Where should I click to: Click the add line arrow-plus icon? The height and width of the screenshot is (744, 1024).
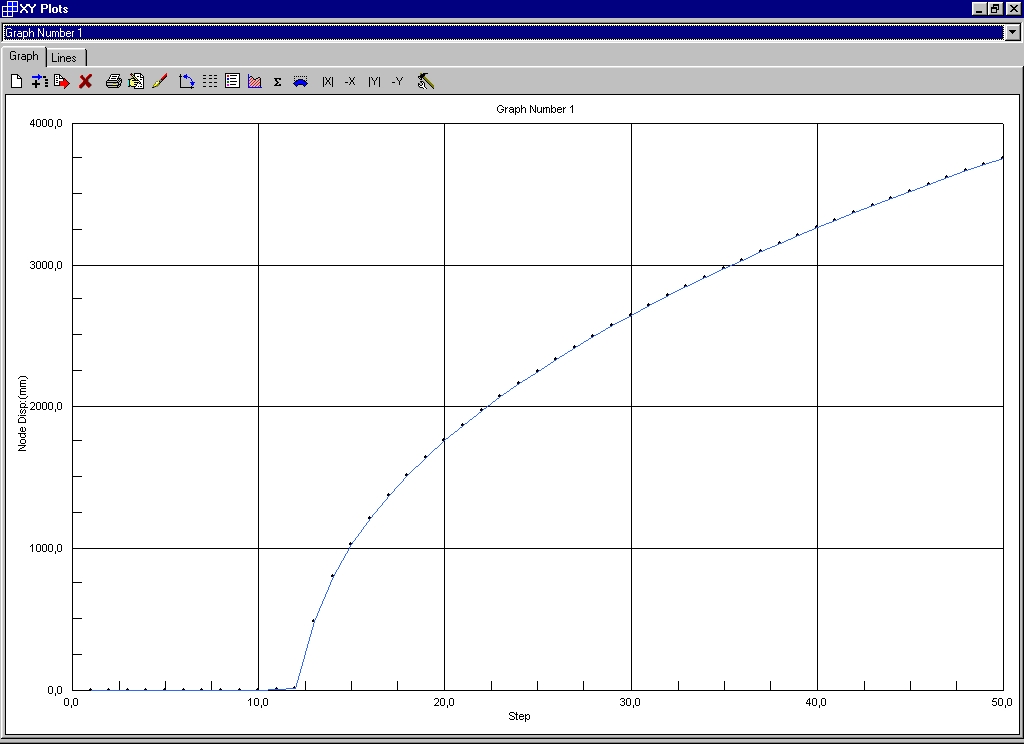coord(40,81)
